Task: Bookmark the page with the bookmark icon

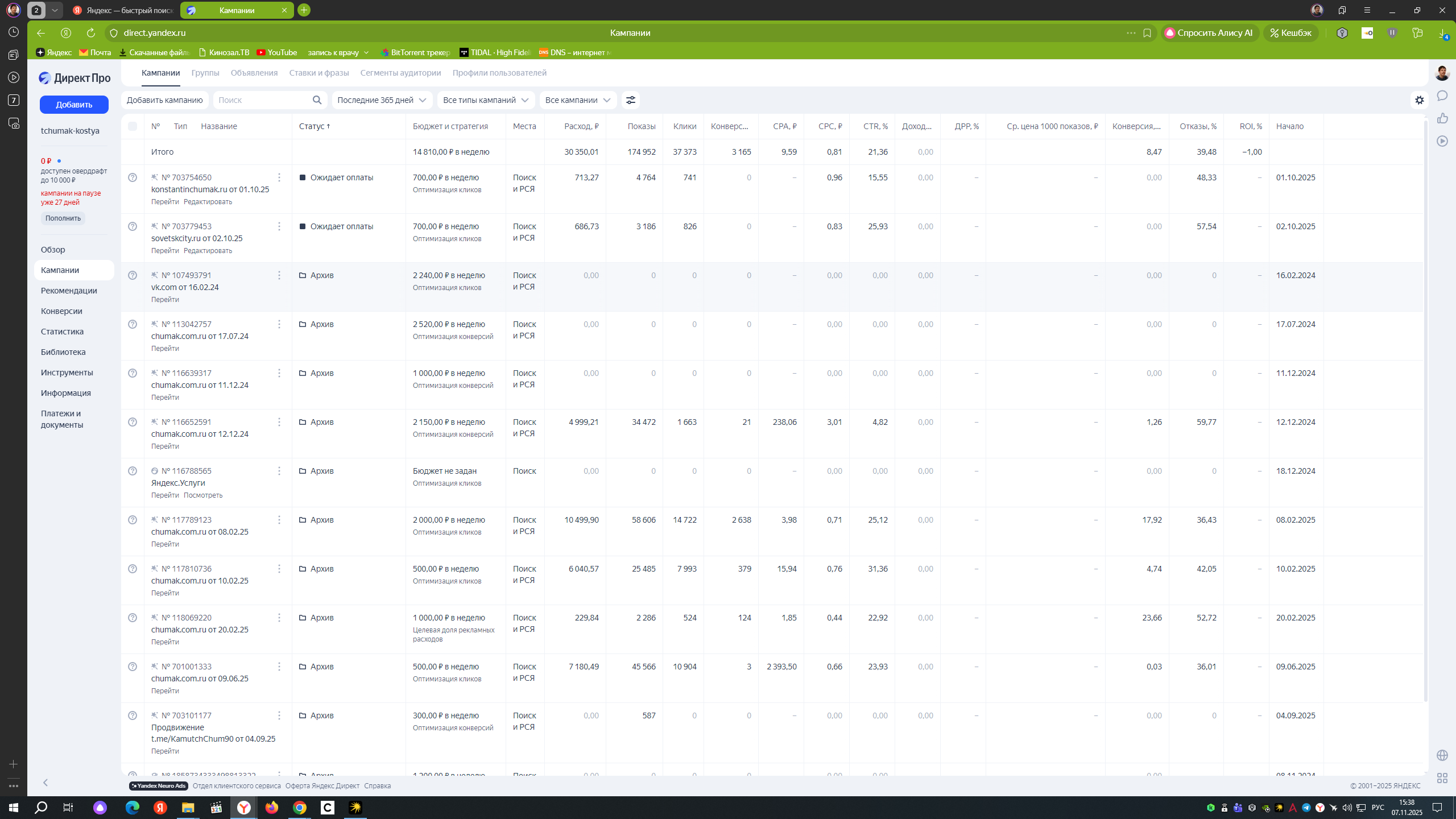Action: pos(1147,33)
